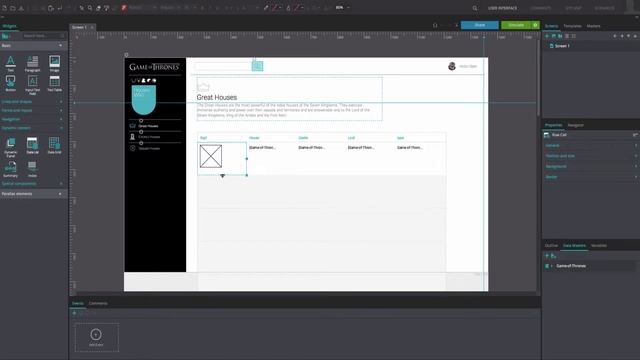Click the teal shield shape on sidebar
640x360 pixels.
(x=144, y=100)
